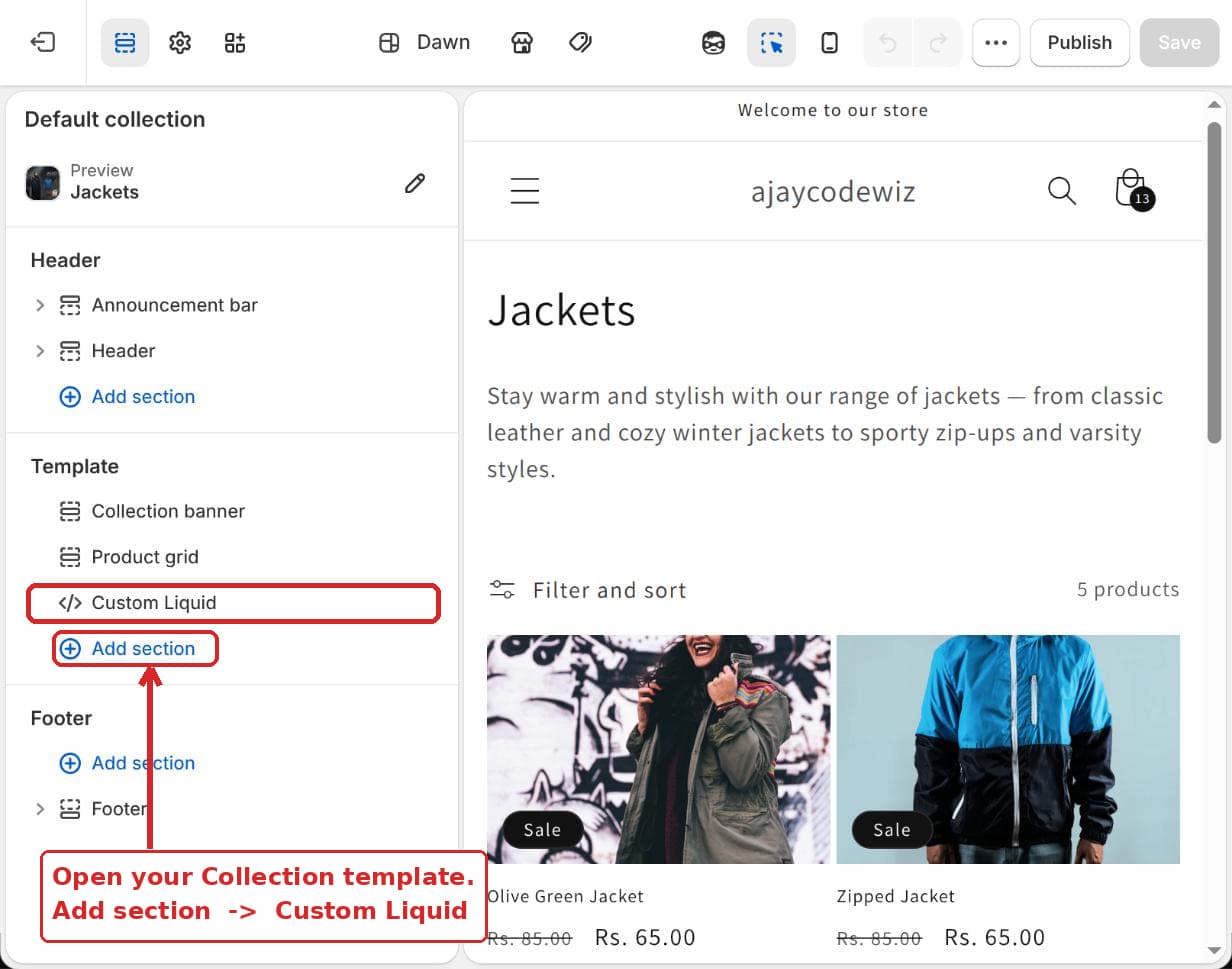The image size is (1232, 969).
Task: Toggle the inspector selection tool
Action: coord(771,43)
